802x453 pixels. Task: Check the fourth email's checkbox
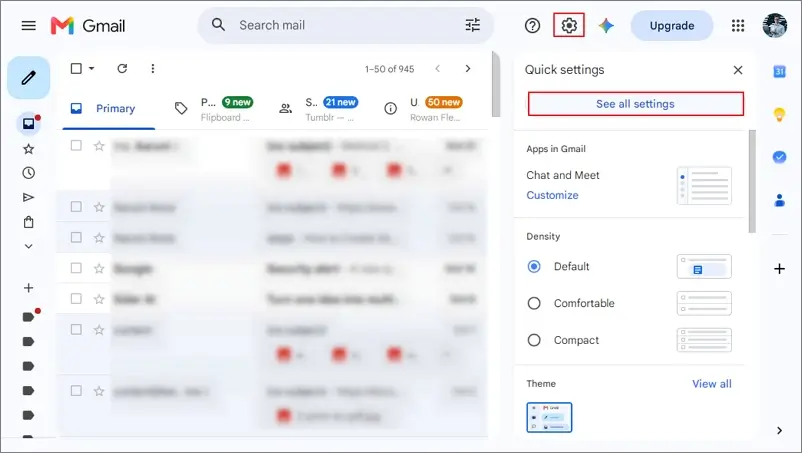tap(76, 268)
